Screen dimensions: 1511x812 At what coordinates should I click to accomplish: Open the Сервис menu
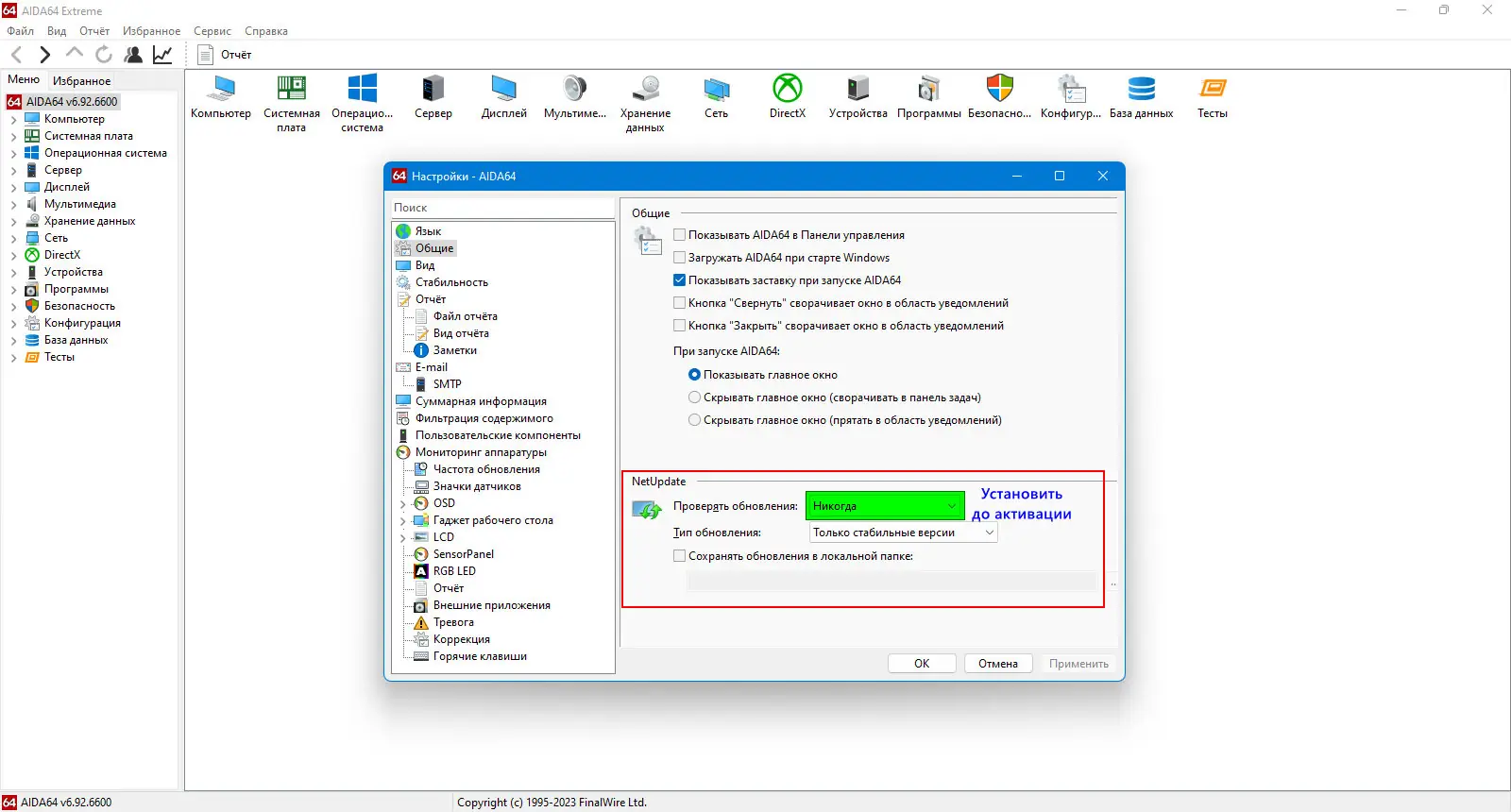coord(212,31)
